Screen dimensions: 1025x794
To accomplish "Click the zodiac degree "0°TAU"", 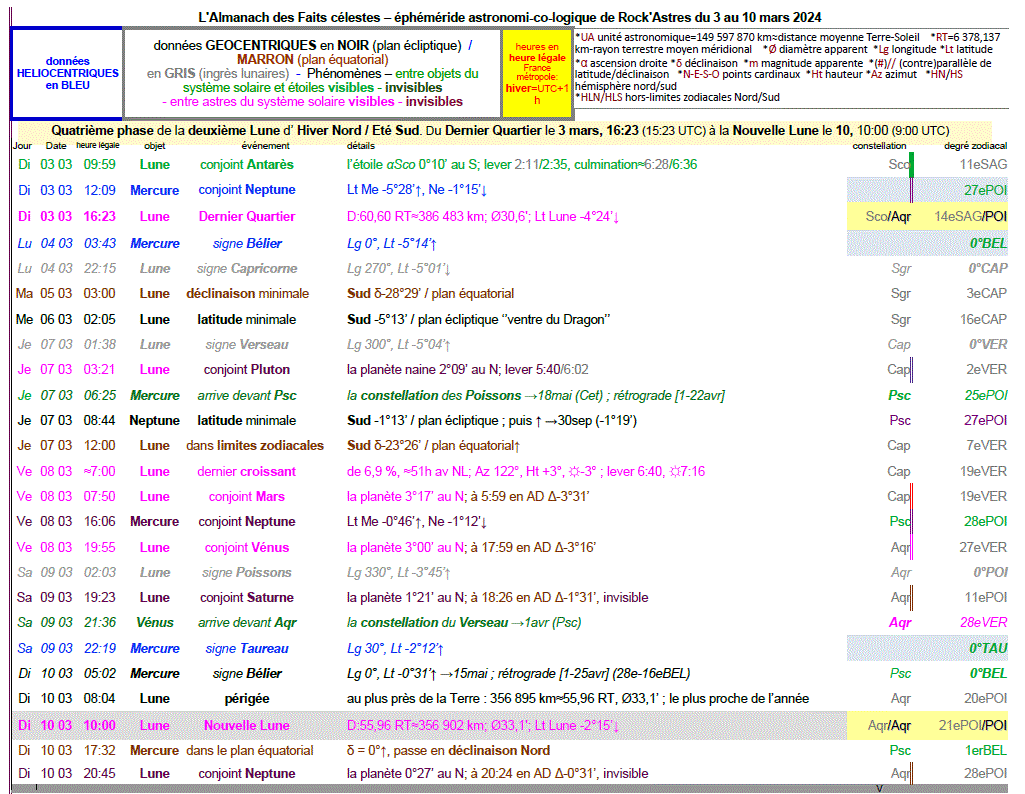I will point(988,649).
